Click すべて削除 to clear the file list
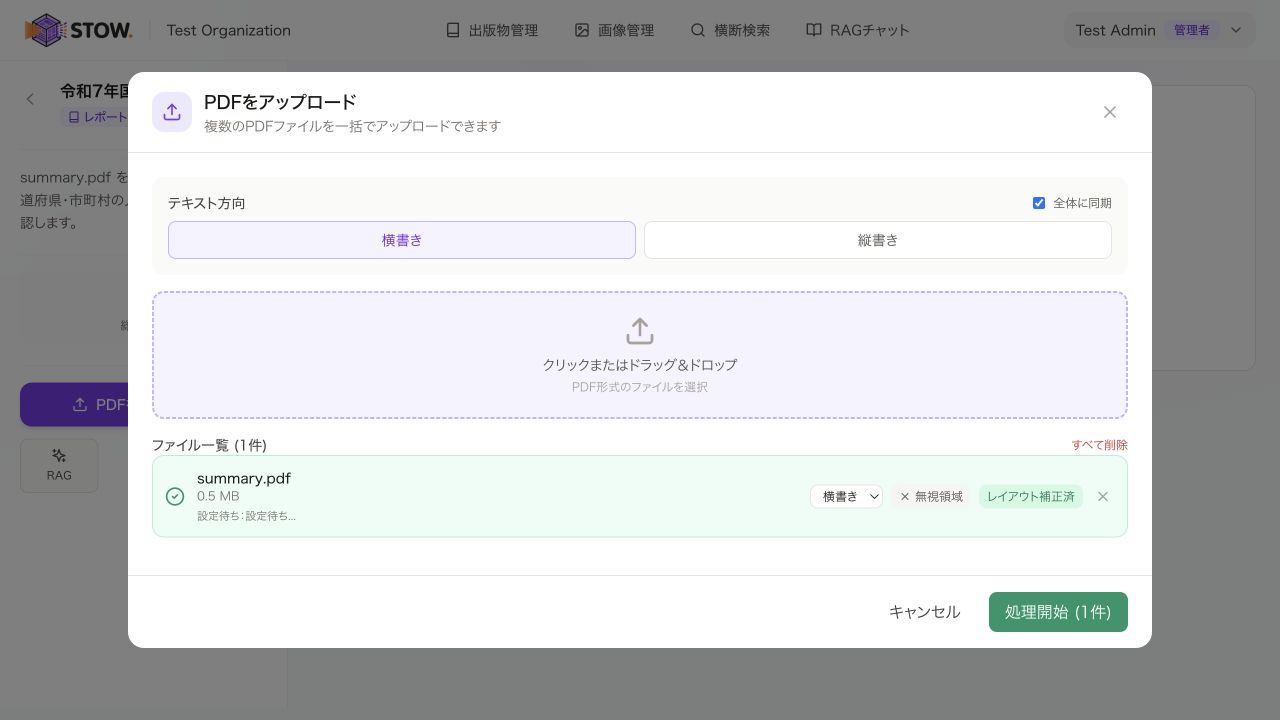This screenshot has height=720, width=1280. click(x=1100, y=445)
